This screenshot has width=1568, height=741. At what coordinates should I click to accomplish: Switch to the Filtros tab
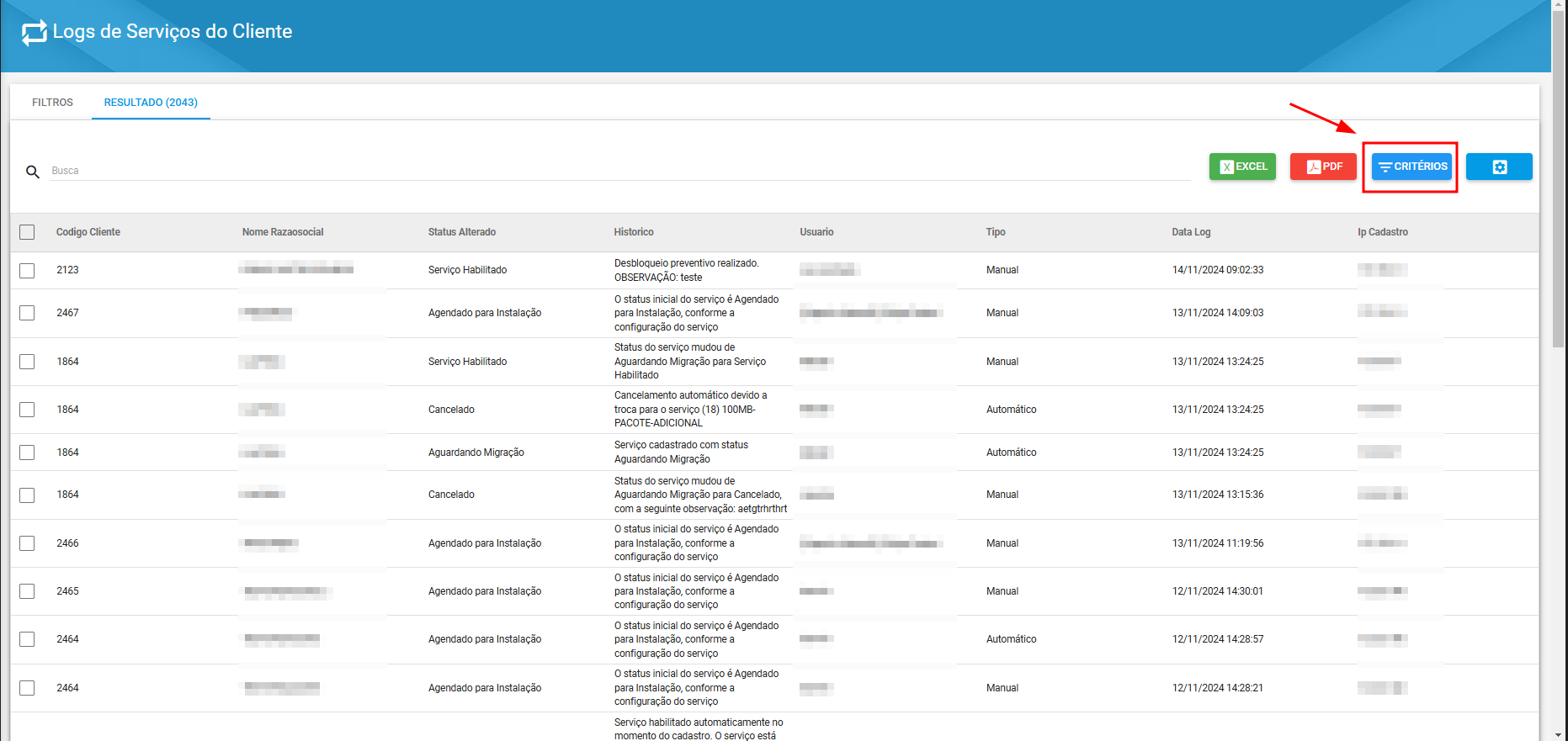click(52, 103)
